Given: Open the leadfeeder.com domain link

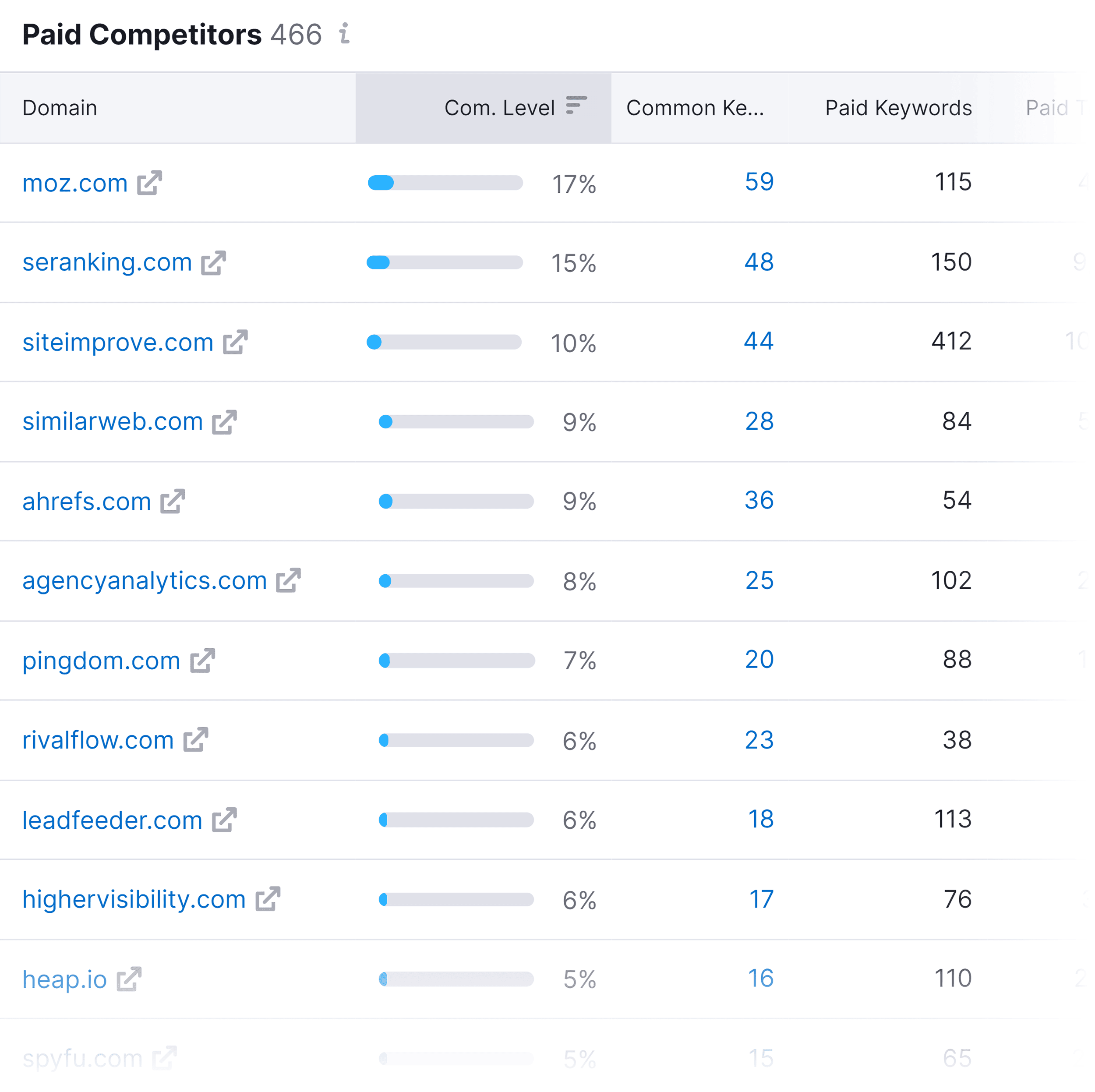Looking at the screenshot, I should coord(112,820).
